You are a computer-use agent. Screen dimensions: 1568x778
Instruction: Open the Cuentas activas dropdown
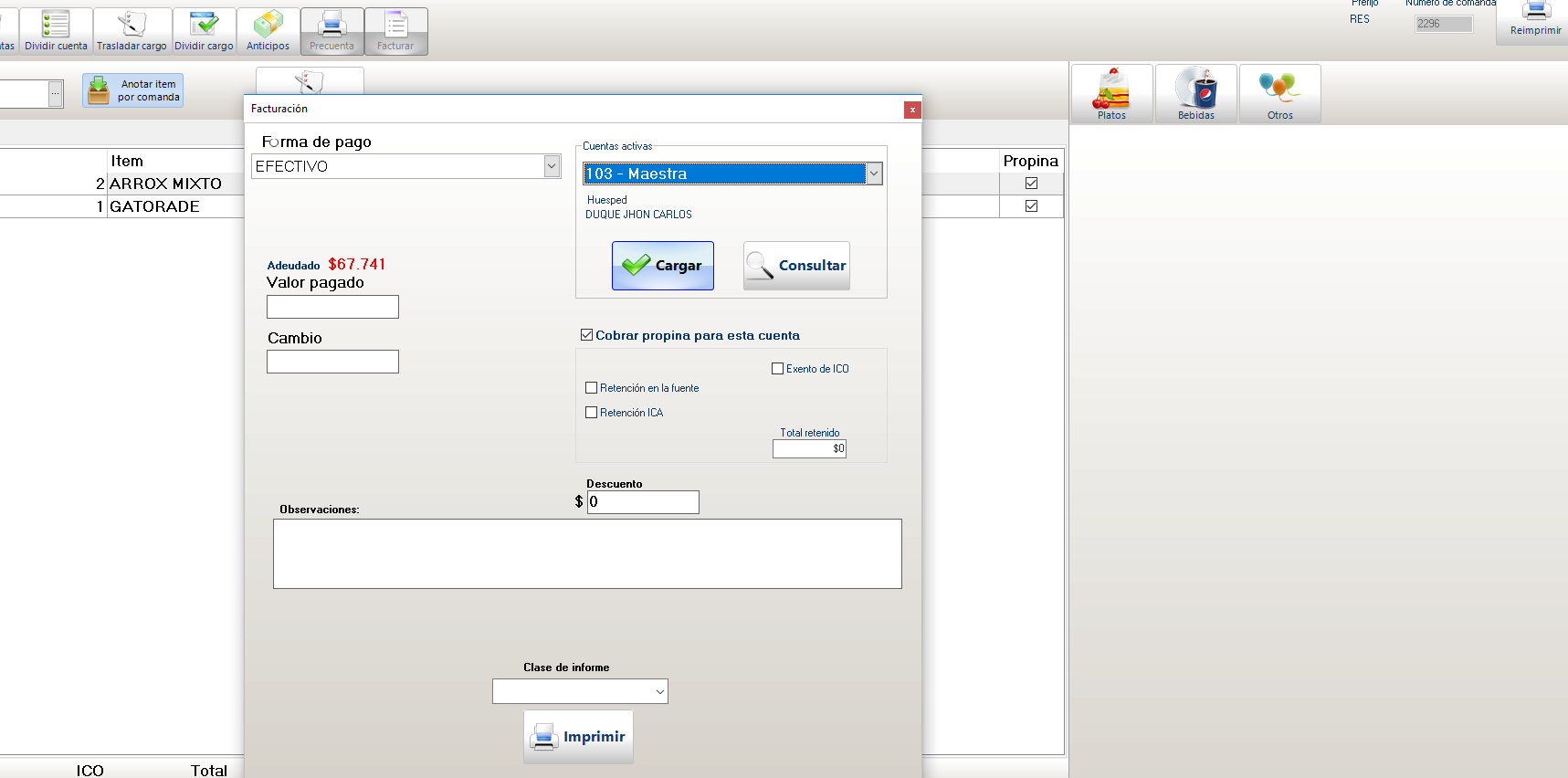click(x=874, y=173)
